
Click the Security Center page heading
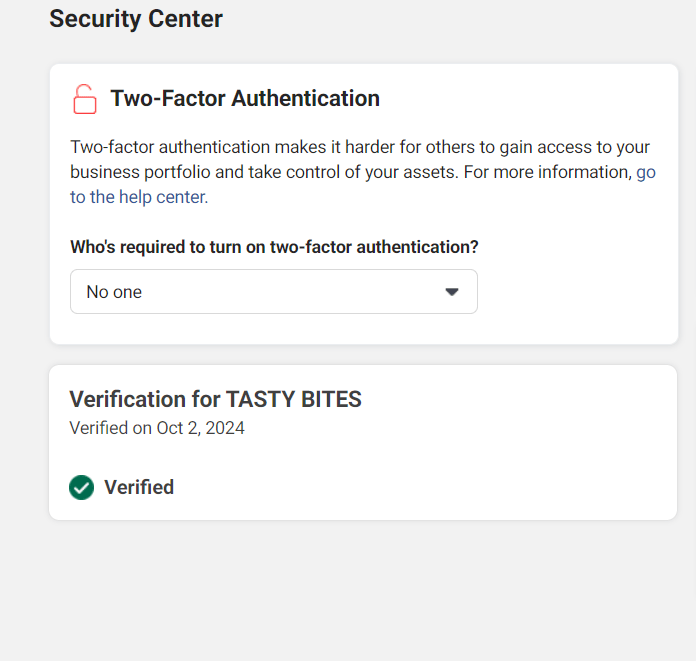136,18
